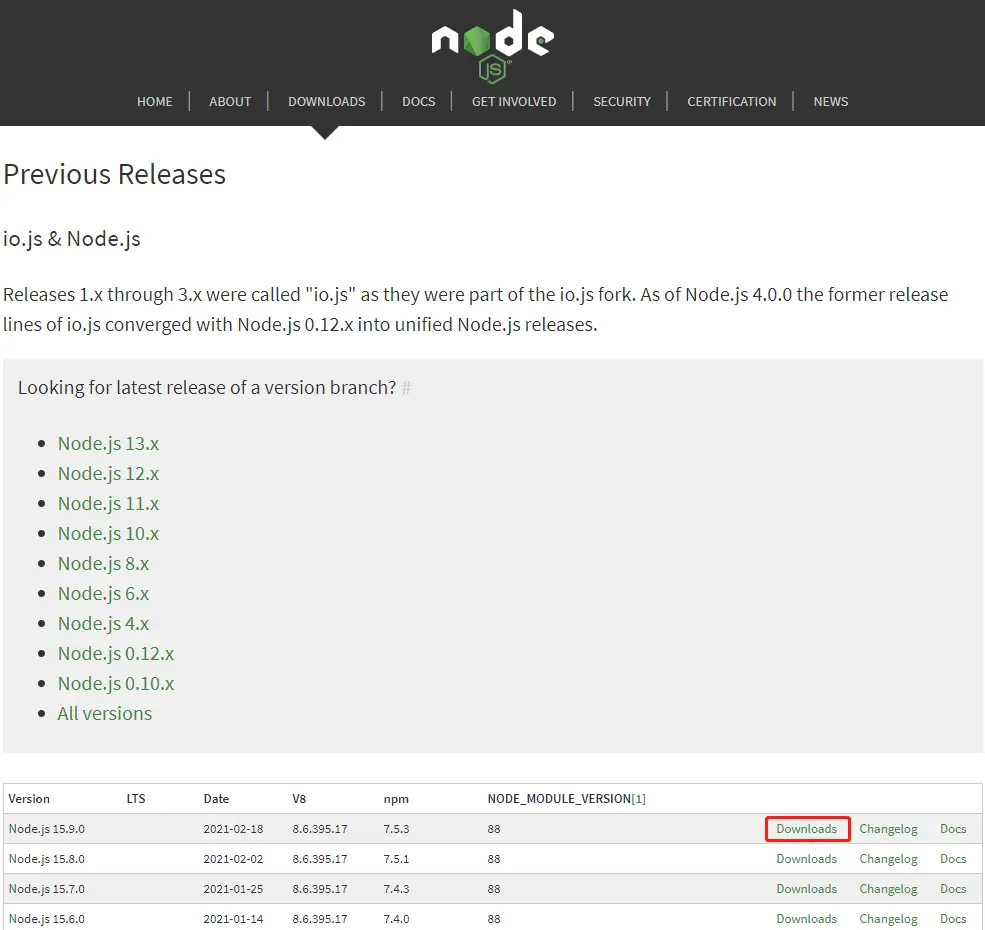Select the DOWNLOADS navigation tab
The height and width of the screenshot is (930, 985).
pyautogui.click(x=327, y=101)
